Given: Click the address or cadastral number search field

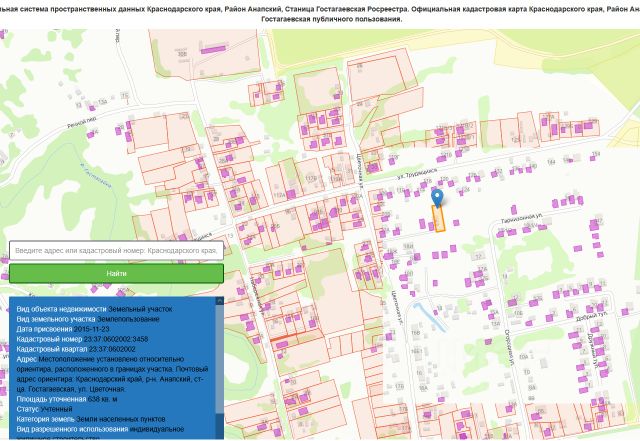Looking at the screenshot, I should pos(116,250).
